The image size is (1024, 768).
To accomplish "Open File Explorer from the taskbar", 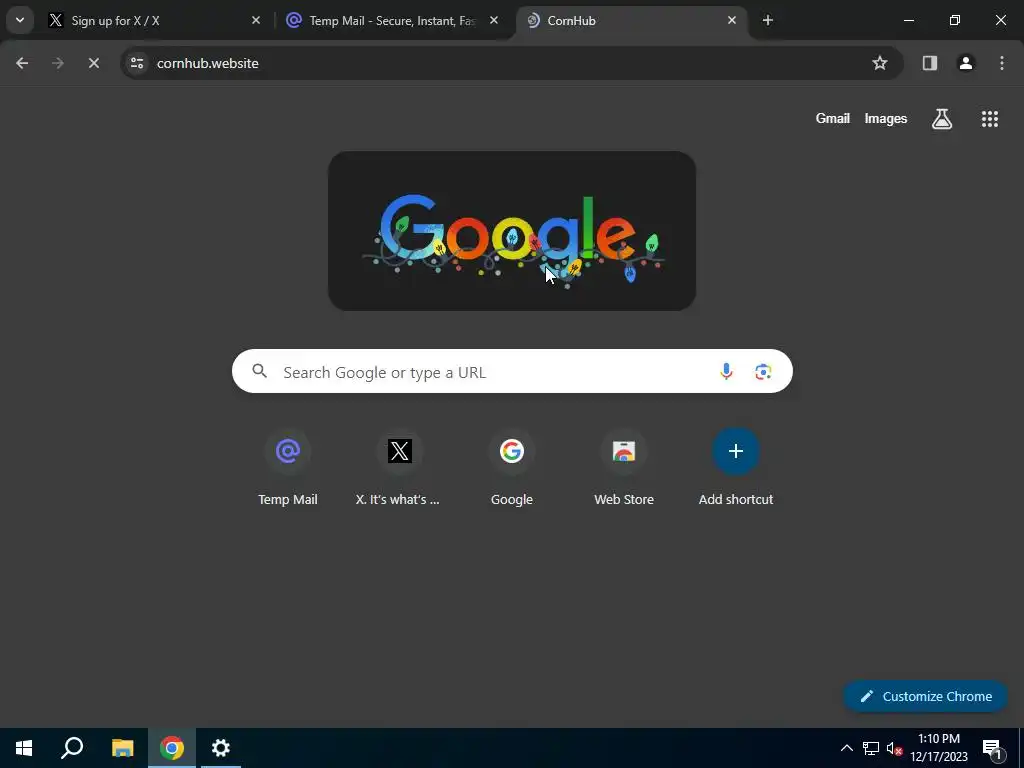I will (x=122, y=748).
